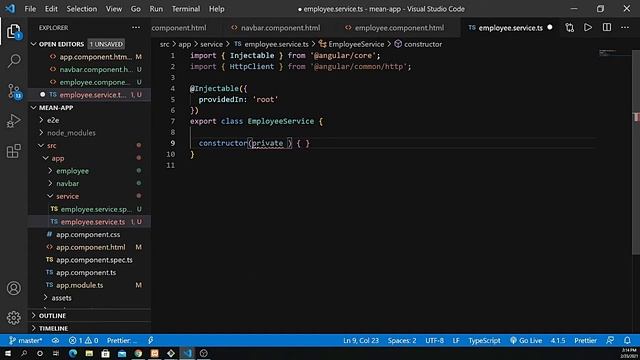Click the Open Changes compare icon

[x=569, y=28]
